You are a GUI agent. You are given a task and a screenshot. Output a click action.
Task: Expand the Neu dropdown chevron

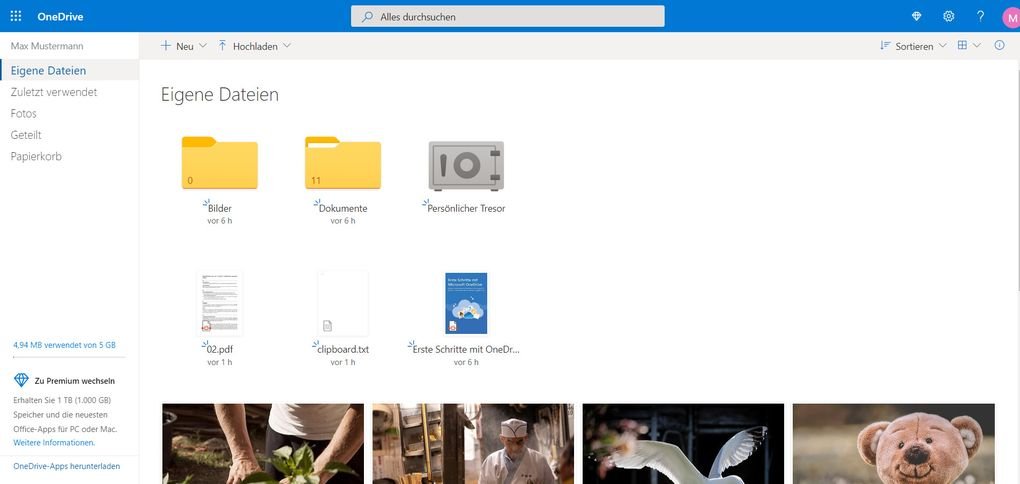click(x=202, y=46)
